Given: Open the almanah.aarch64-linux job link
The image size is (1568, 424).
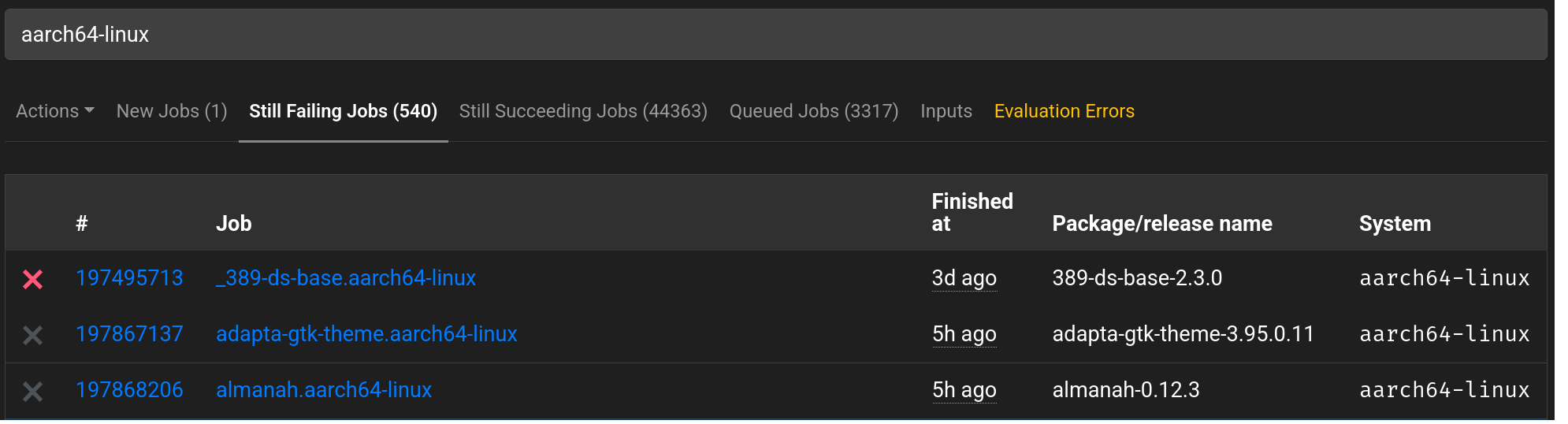Looking at the screenshot, I should coord(324,390).
